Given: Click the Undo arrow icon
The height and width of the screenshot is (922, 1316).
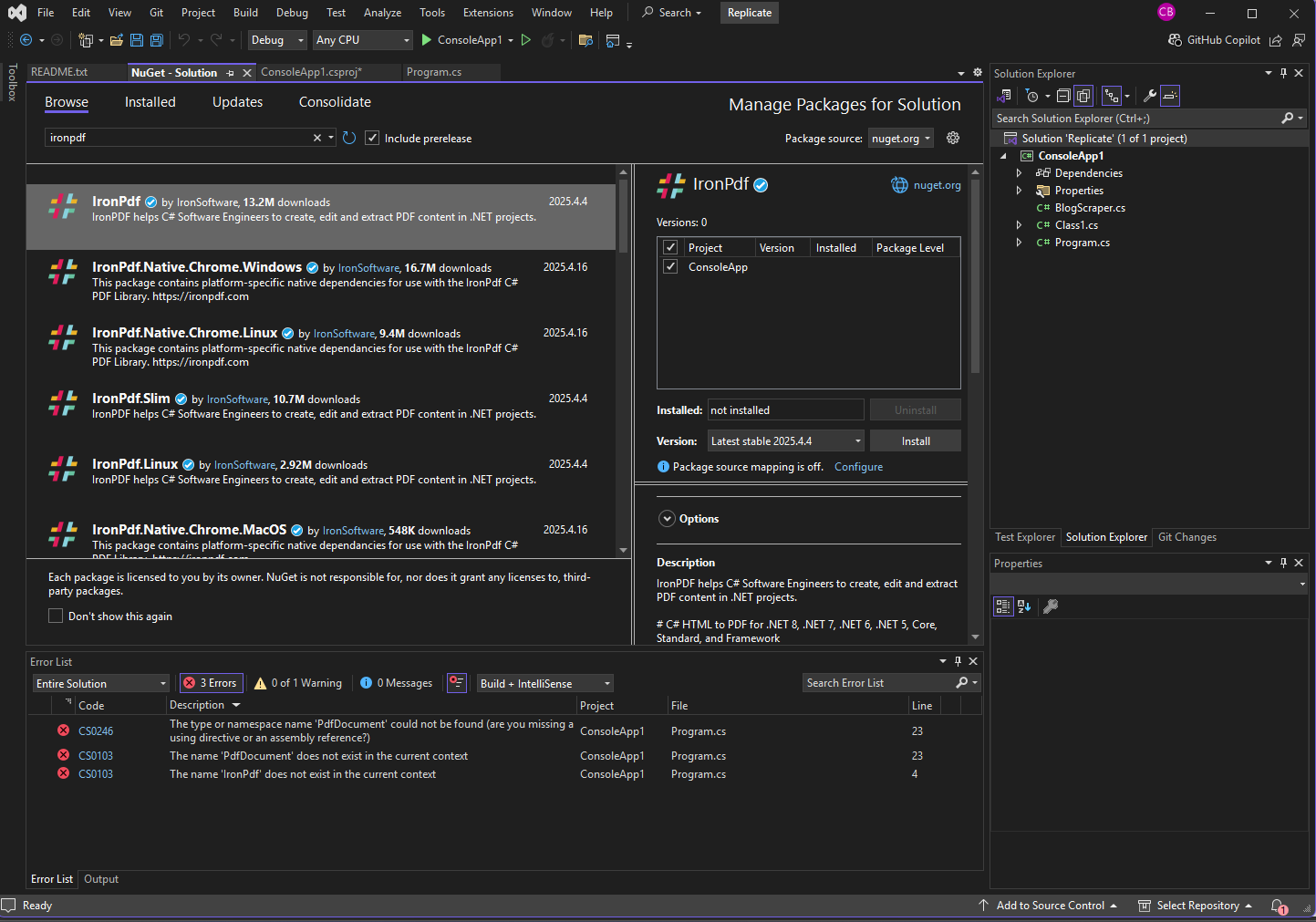Looking at the screenshot, I should tap(184, 40).
